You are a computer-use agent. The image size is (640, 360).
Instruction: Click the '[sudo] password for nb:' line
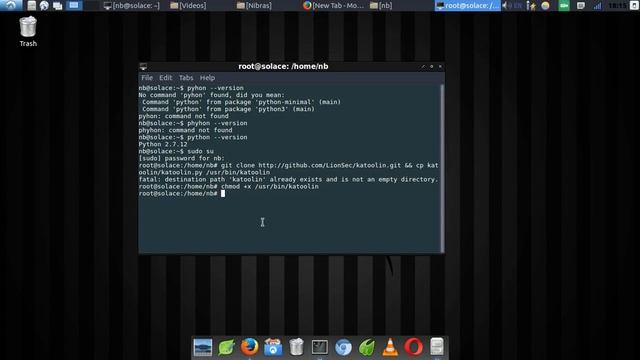182,158
